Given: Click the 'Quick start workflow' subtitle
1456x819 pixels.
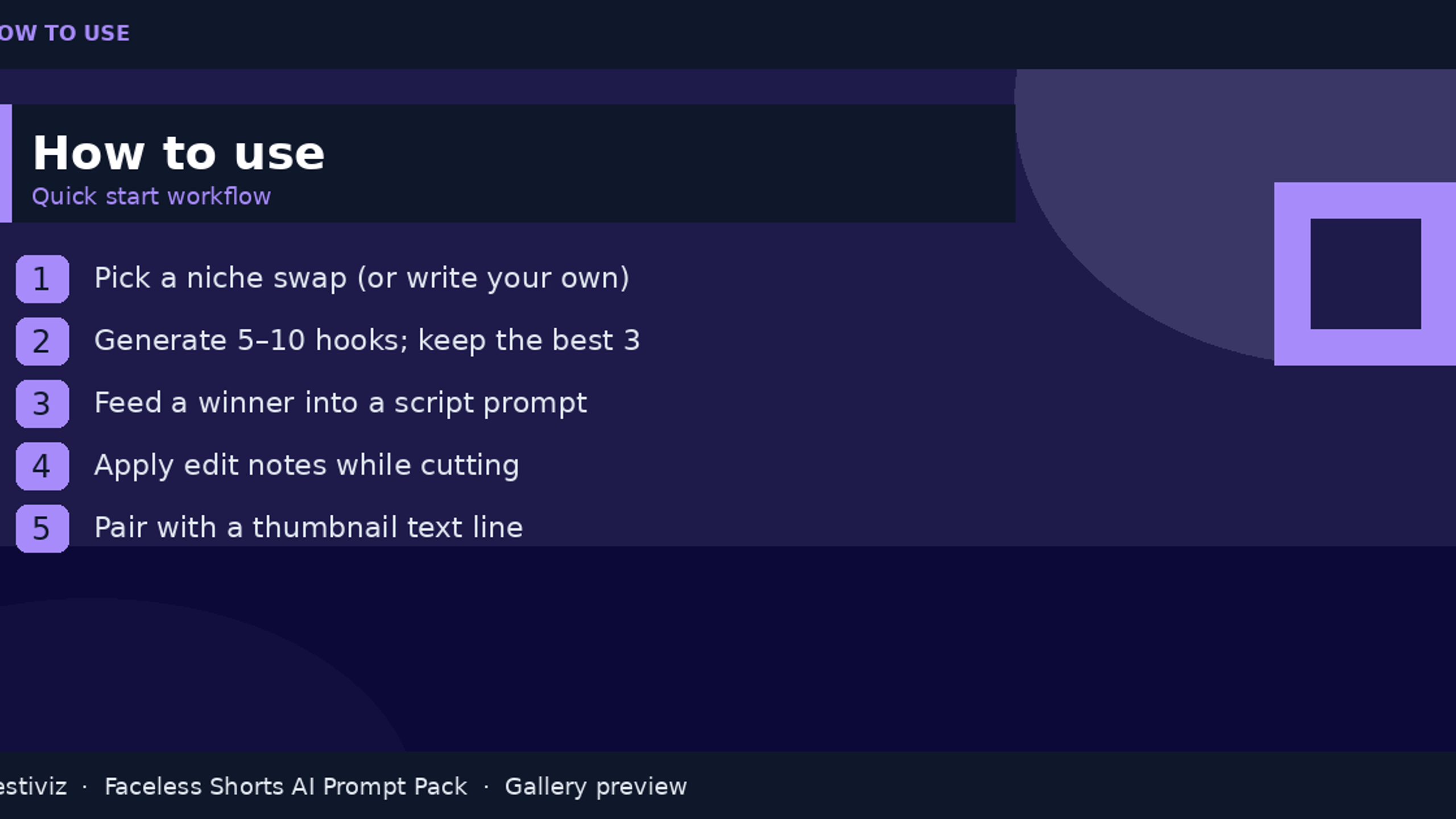Looking at the screenshot, I should point(151,196).
